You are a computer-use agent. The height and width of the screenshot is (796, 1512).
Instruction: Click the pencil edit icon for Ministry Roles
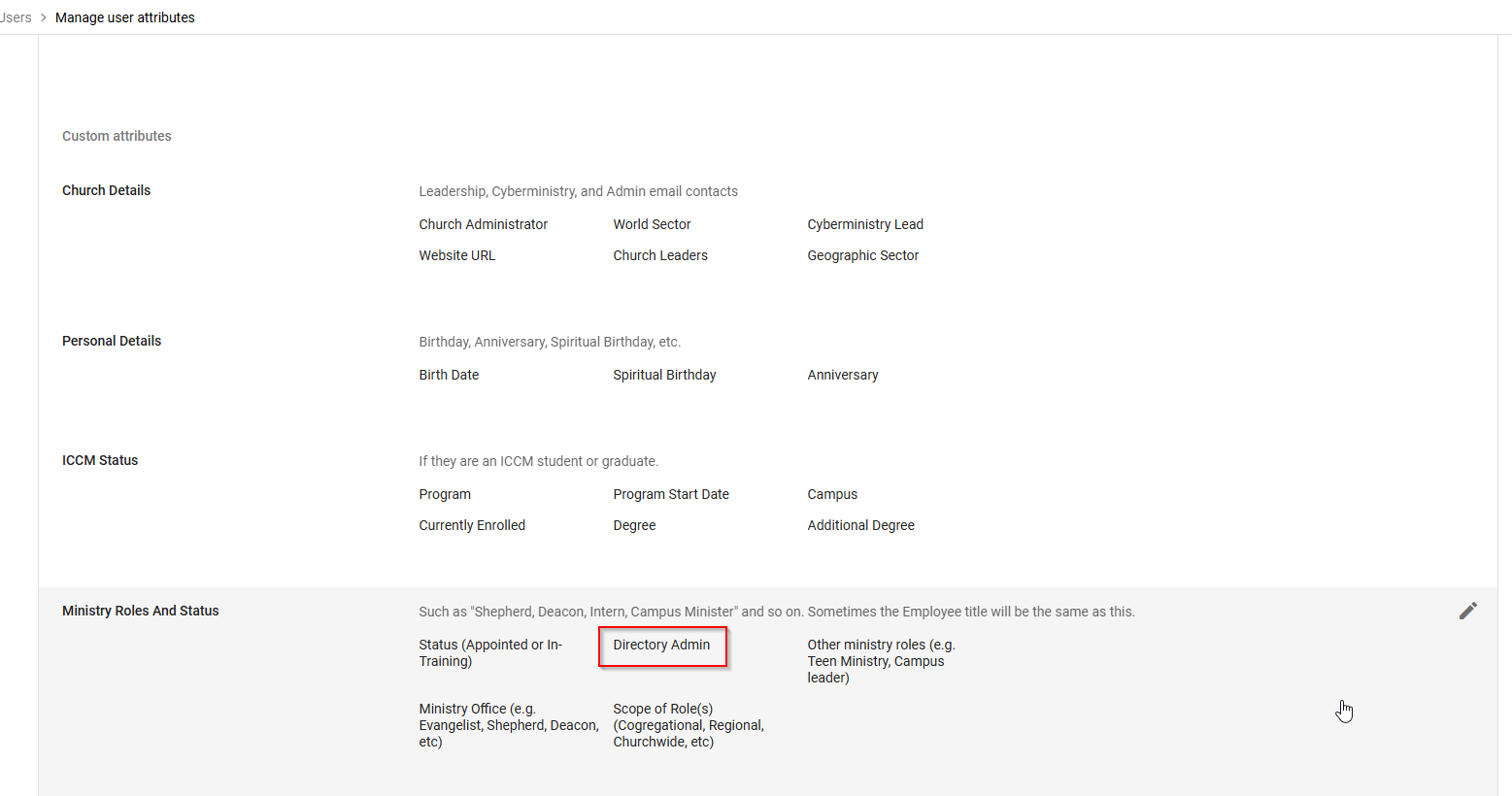1467,611
